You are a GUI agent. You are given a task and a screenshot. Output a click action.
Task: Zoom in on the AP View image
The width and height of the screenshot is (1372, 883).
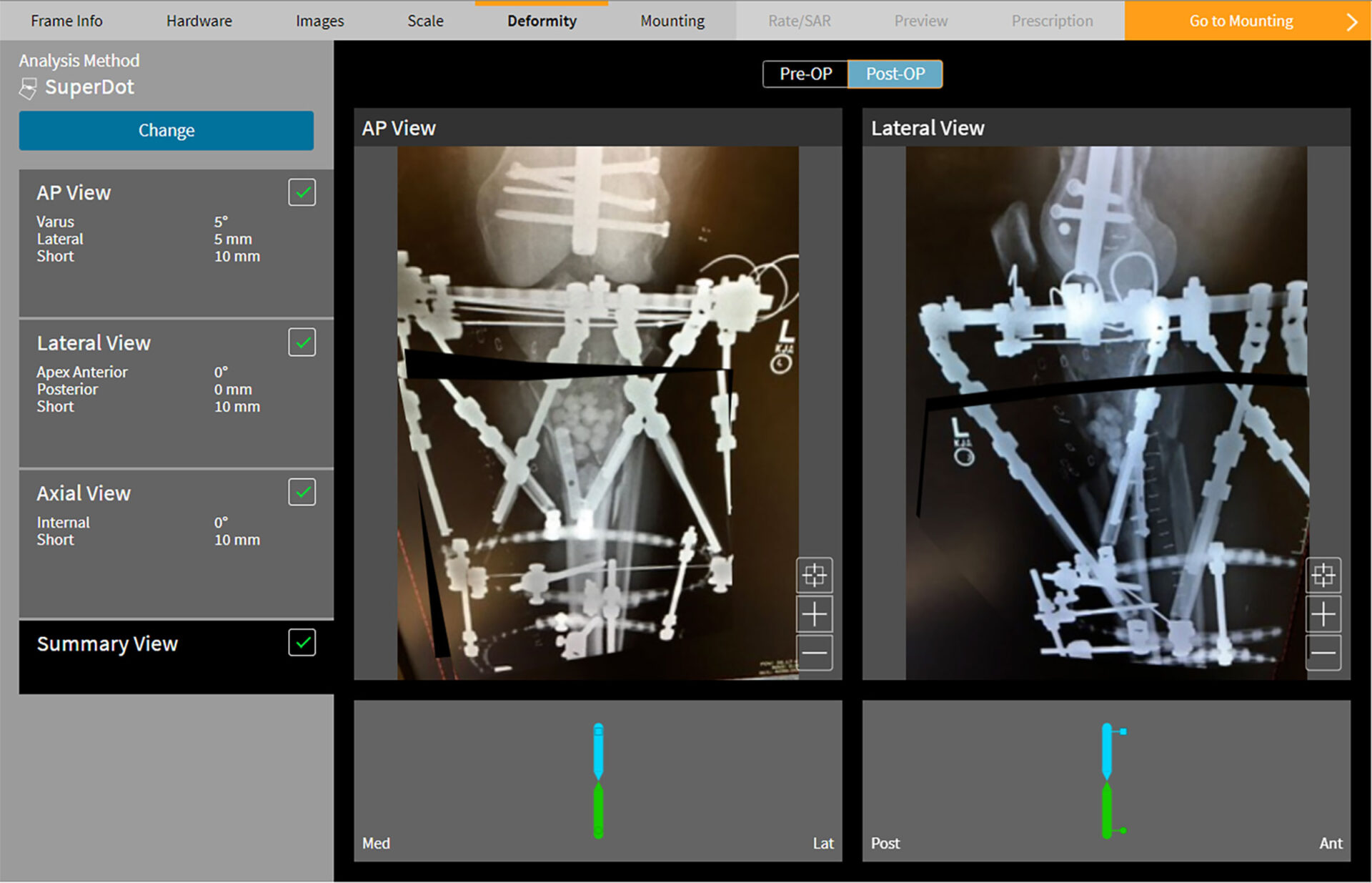pos(814,614)
